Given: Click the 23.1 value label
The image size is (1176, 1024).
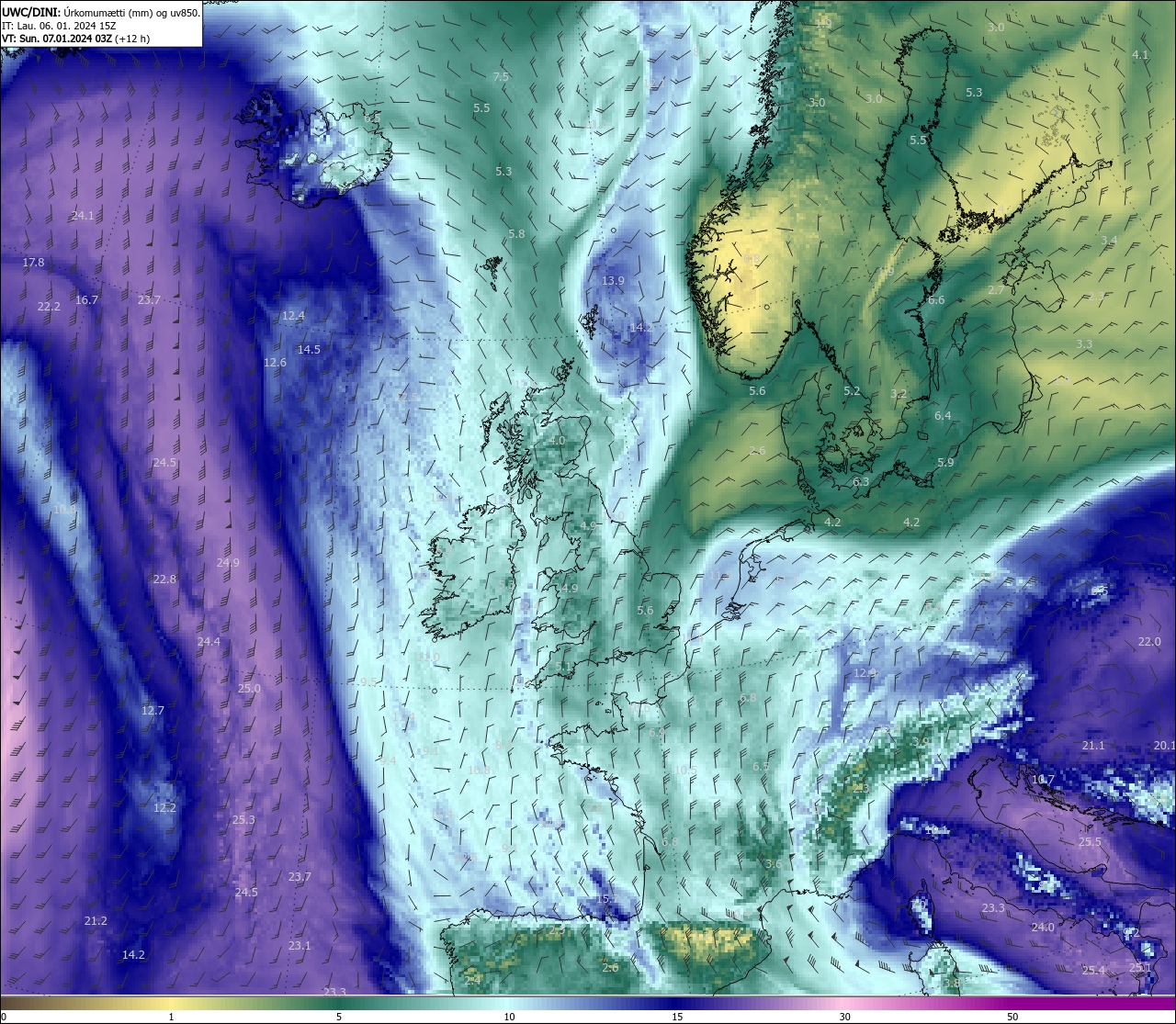Looking at the screenshot, I should pos(300,945).
